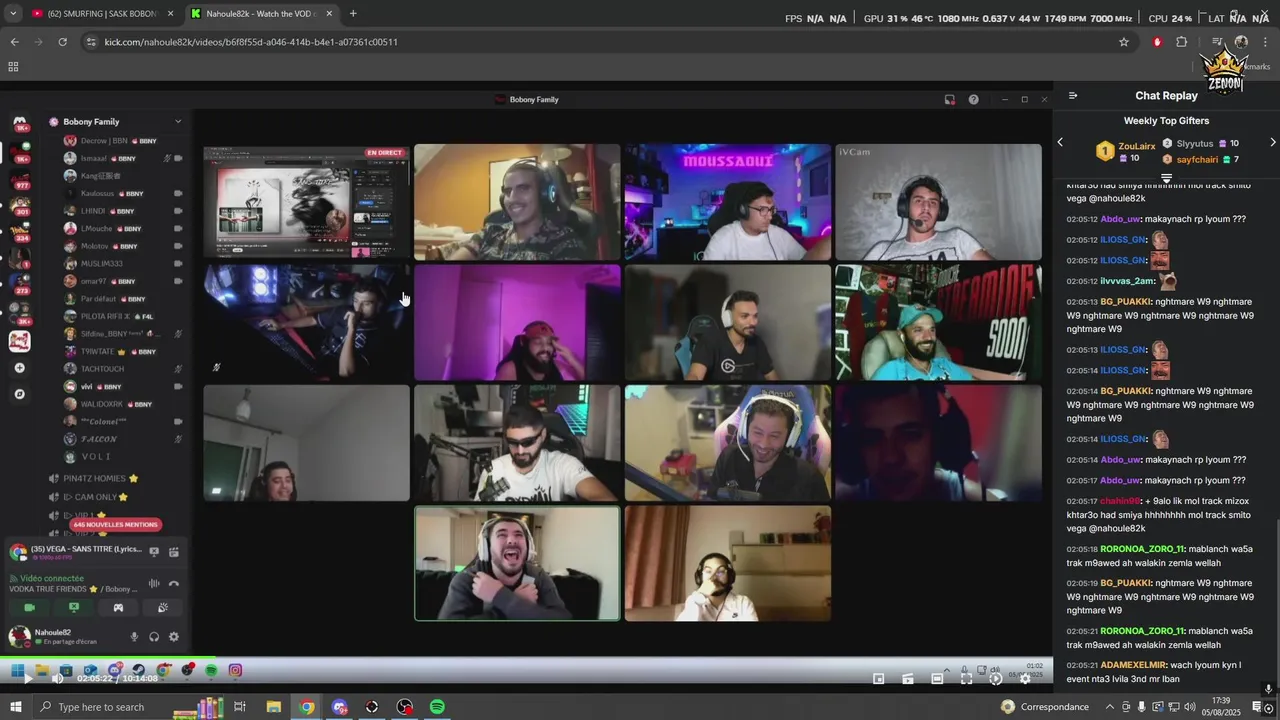The image size is (1280, 720).
Task: Bookmark this page with star icon
Action: (1124, 42)
